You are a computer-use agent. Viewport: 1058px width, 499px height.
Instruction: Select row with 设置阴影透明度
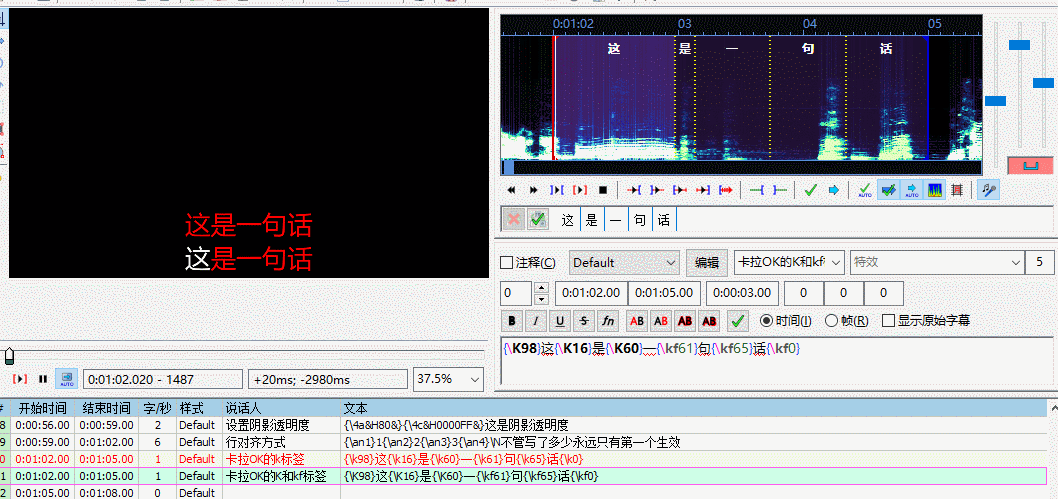point(524,425)
